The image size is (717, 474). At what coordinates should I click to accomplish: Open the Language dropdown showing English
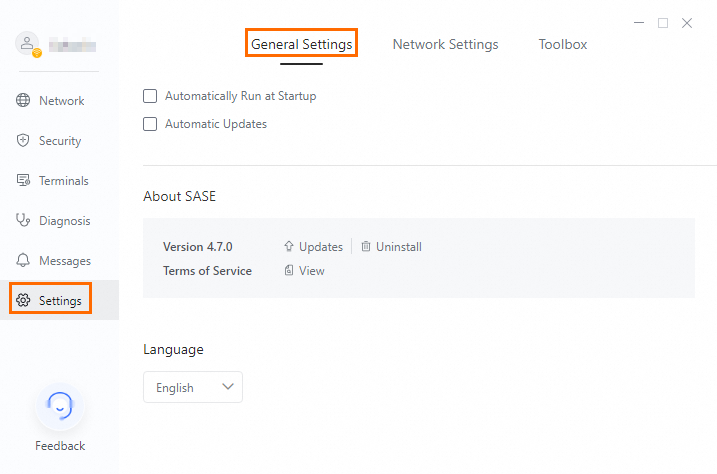click(193, 388)
